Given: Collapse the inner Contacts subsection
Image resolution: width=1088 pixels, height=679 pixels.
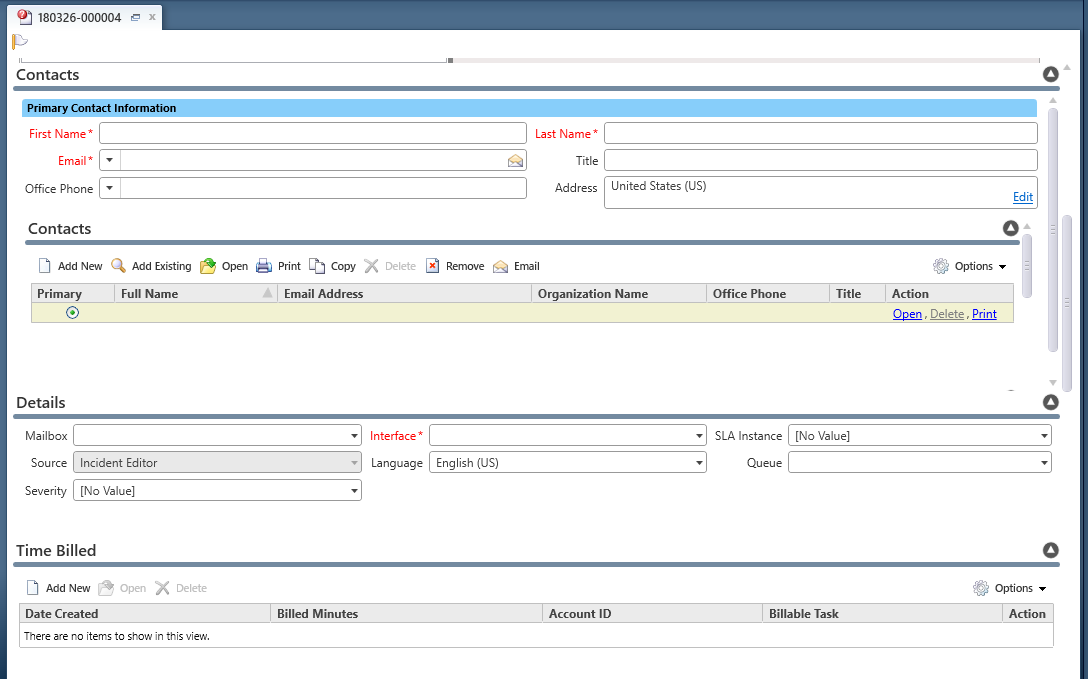Looking at the screenshot, I should point(1010,228).
